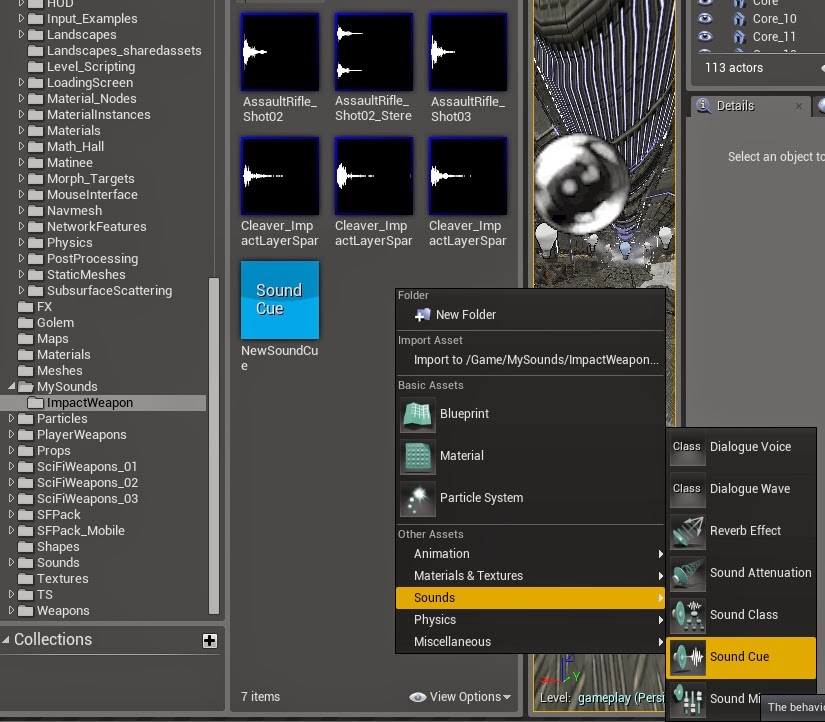Select Sound Cue in the Sounds submenu
The image size is (825, 722).
741,657
